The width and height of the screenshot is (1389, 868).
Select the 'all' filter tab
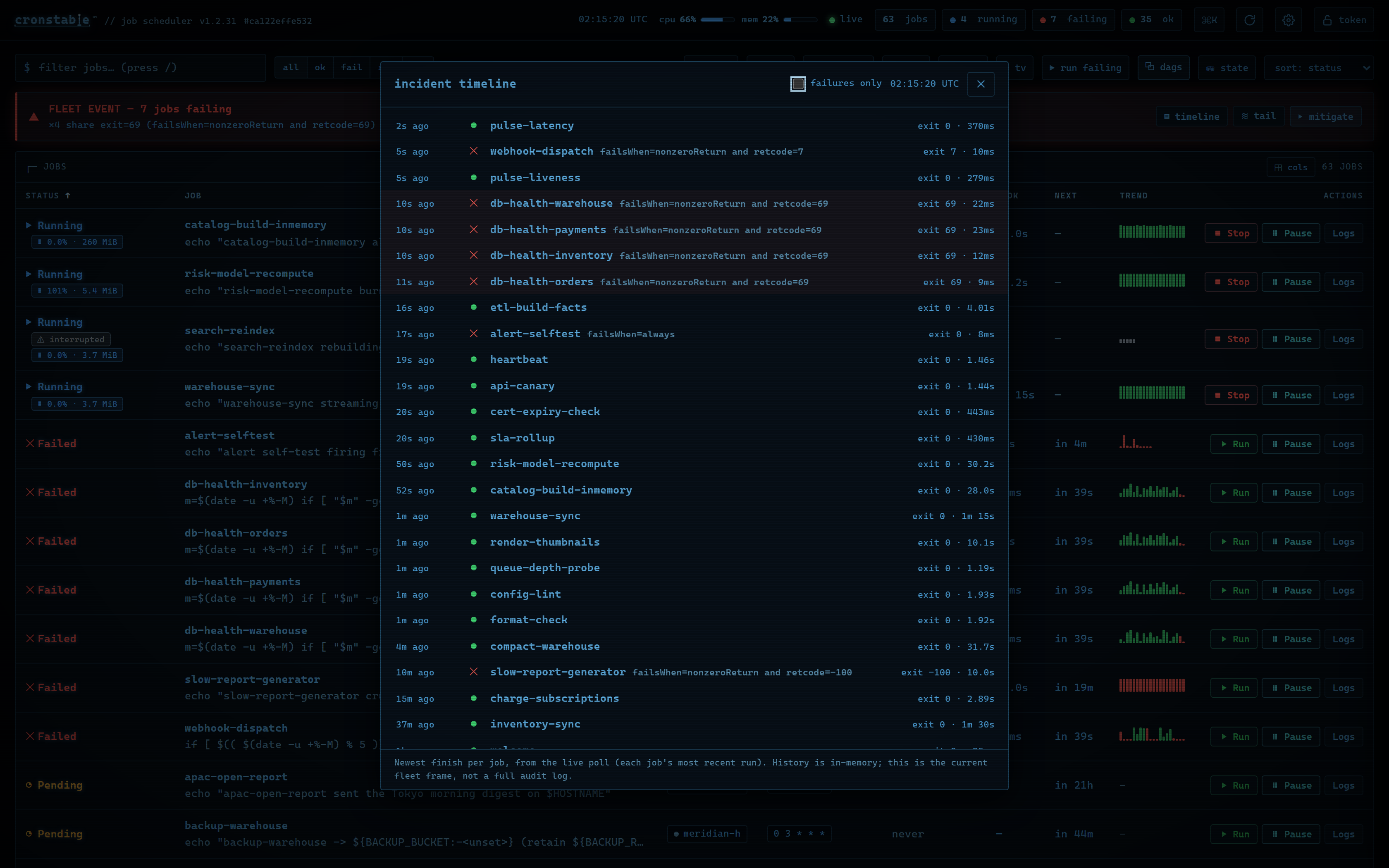291,68
